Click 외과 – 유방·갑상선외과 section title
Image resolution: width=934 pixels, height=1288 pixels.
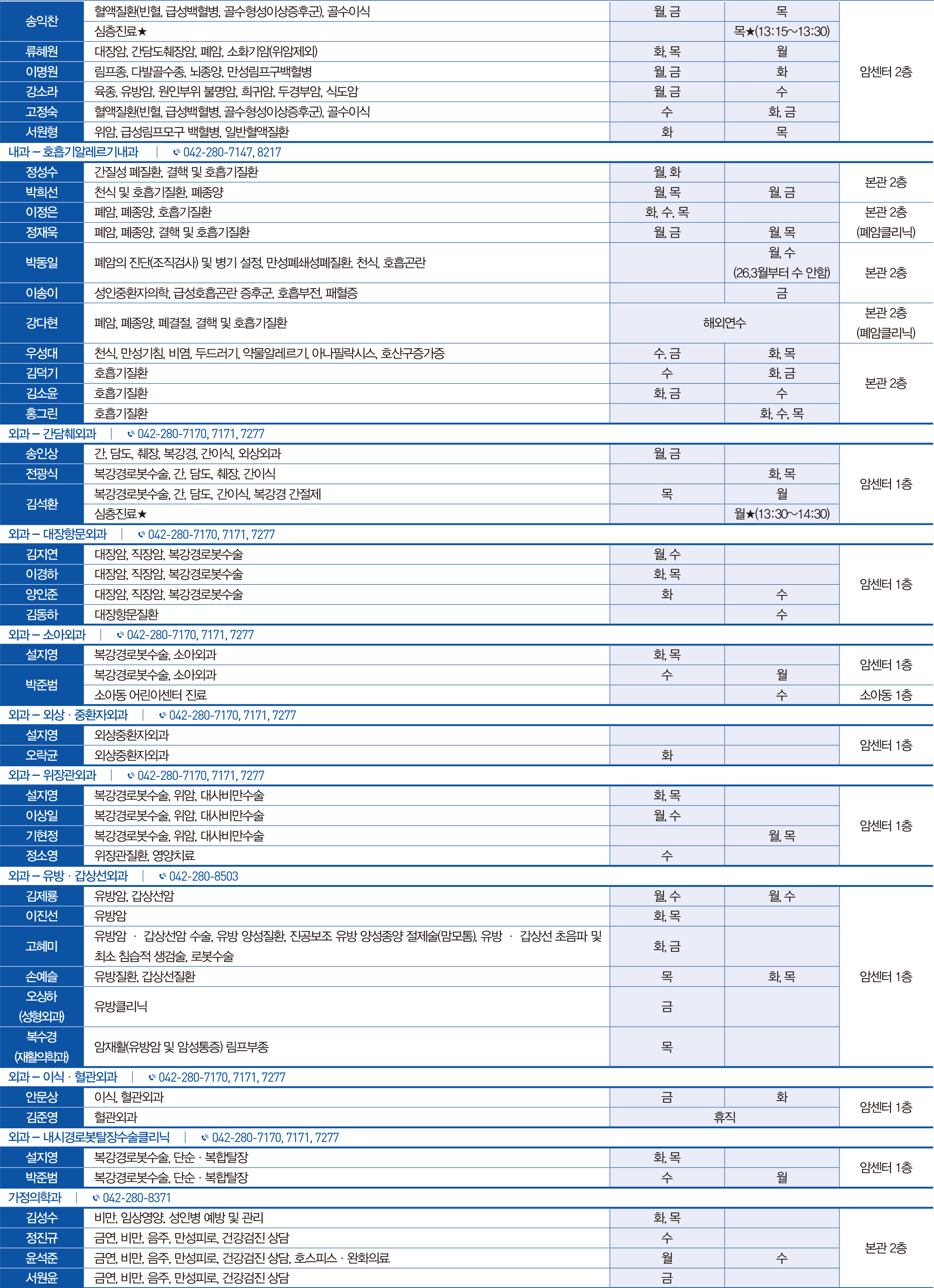coord(68,876)
